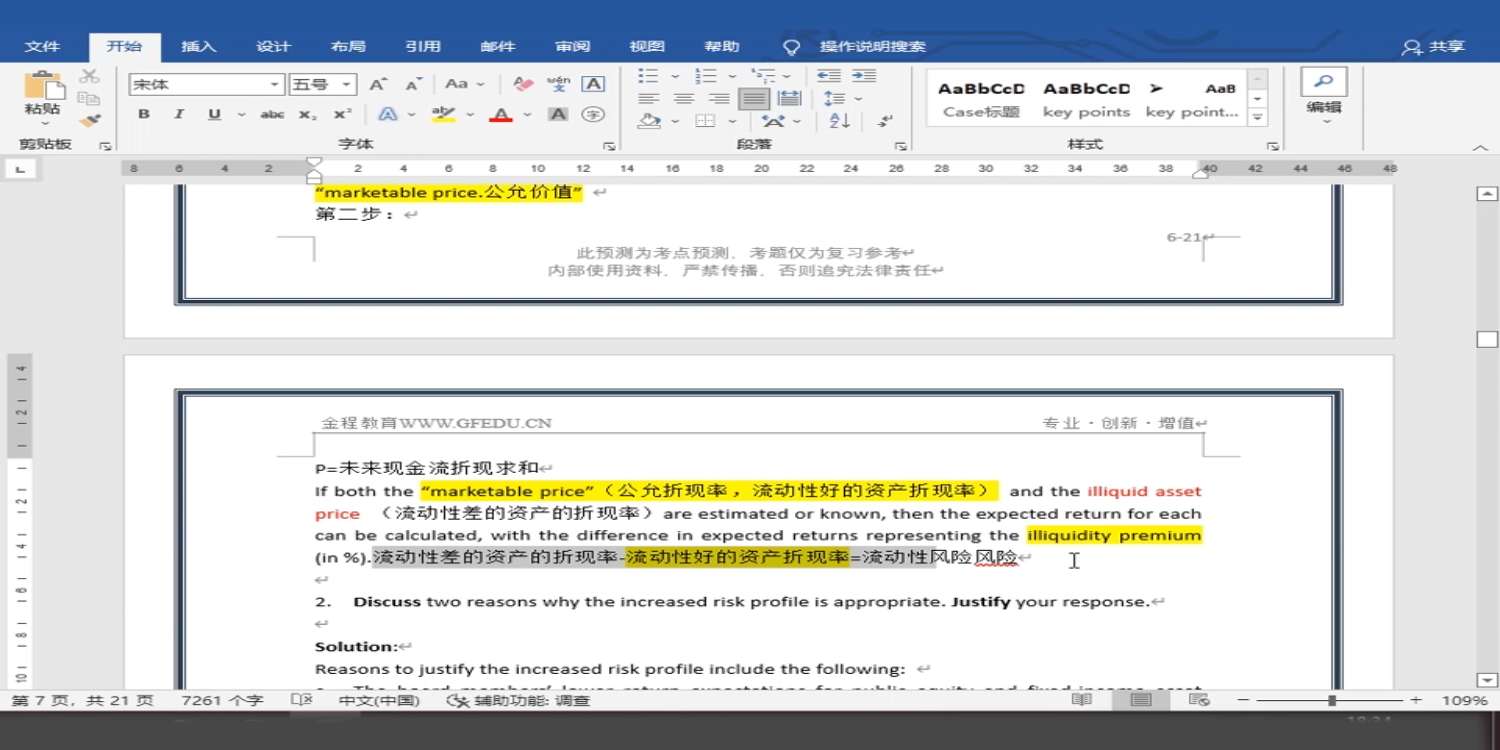Open the 审阅 ribbon tab
1500x750 pixels.
(573, 46)
